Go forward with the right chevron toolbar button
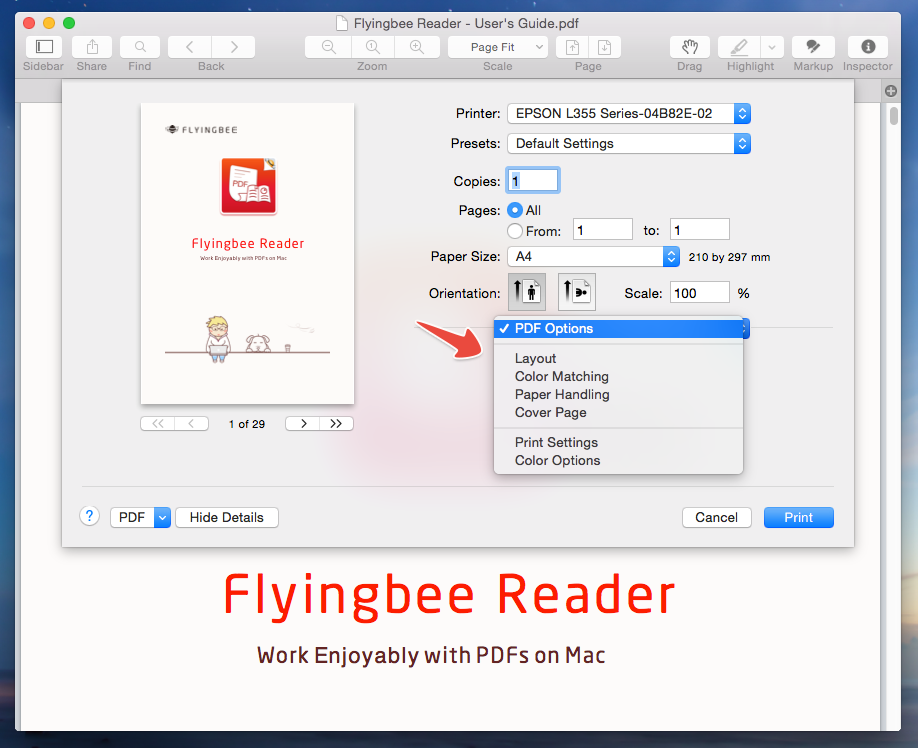The width and height of the screenshot is (918, 748). [234, 47]
